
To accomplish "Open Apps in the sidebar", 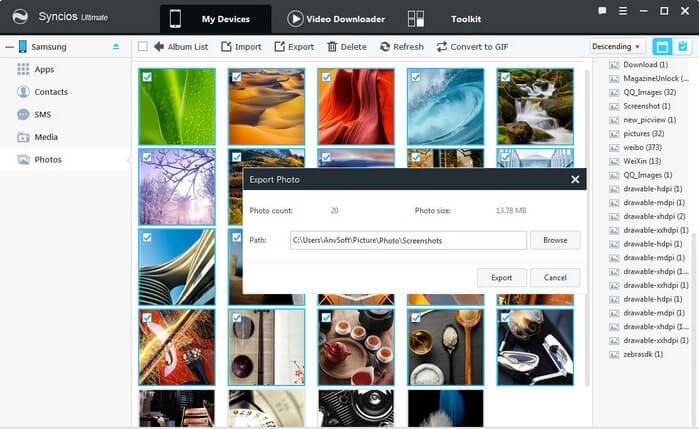I will (x=44, y=69).
